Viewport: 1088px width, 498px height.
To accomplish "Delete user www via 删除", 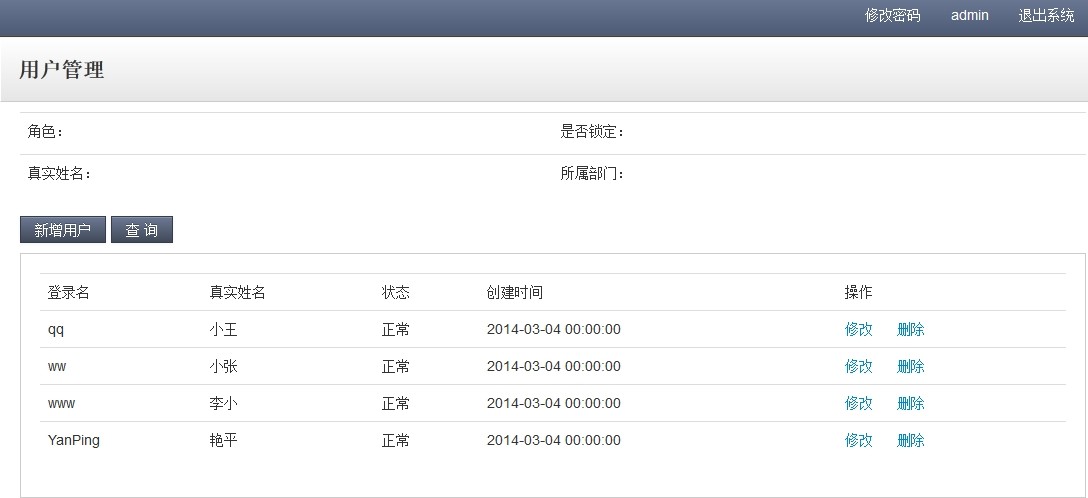I will point(910,403).
